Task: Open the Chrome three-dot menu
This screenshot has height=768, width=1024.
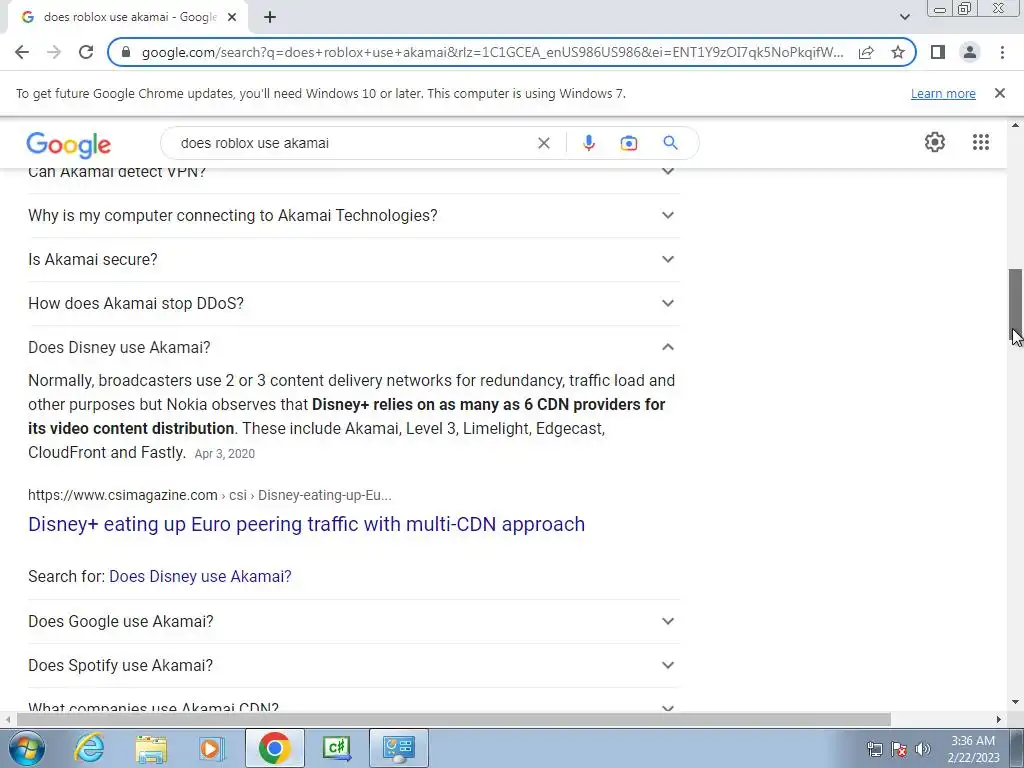Action: [x=1002, y=52]
